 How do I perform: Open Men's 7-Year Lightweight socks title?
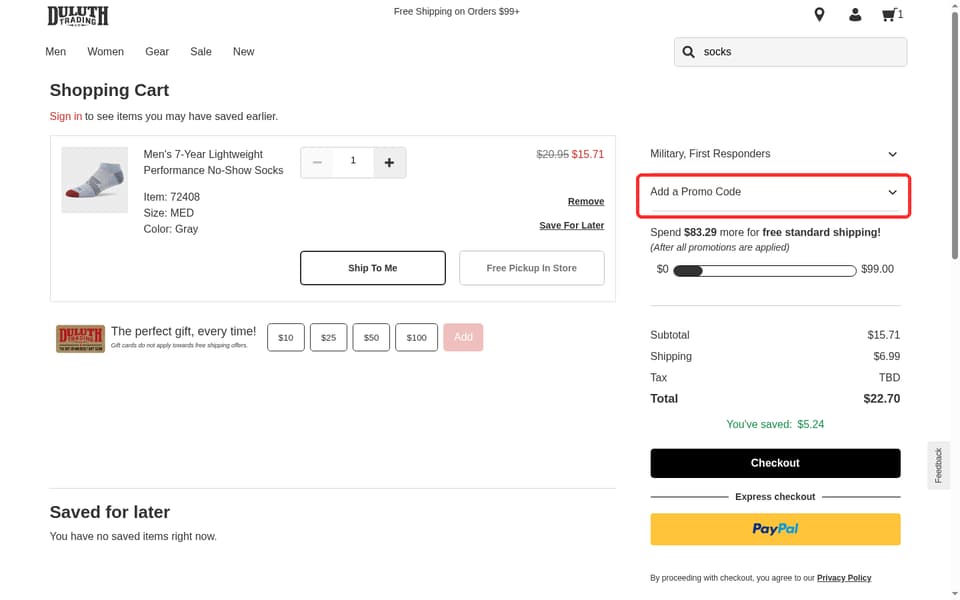[x=213, y=162]
